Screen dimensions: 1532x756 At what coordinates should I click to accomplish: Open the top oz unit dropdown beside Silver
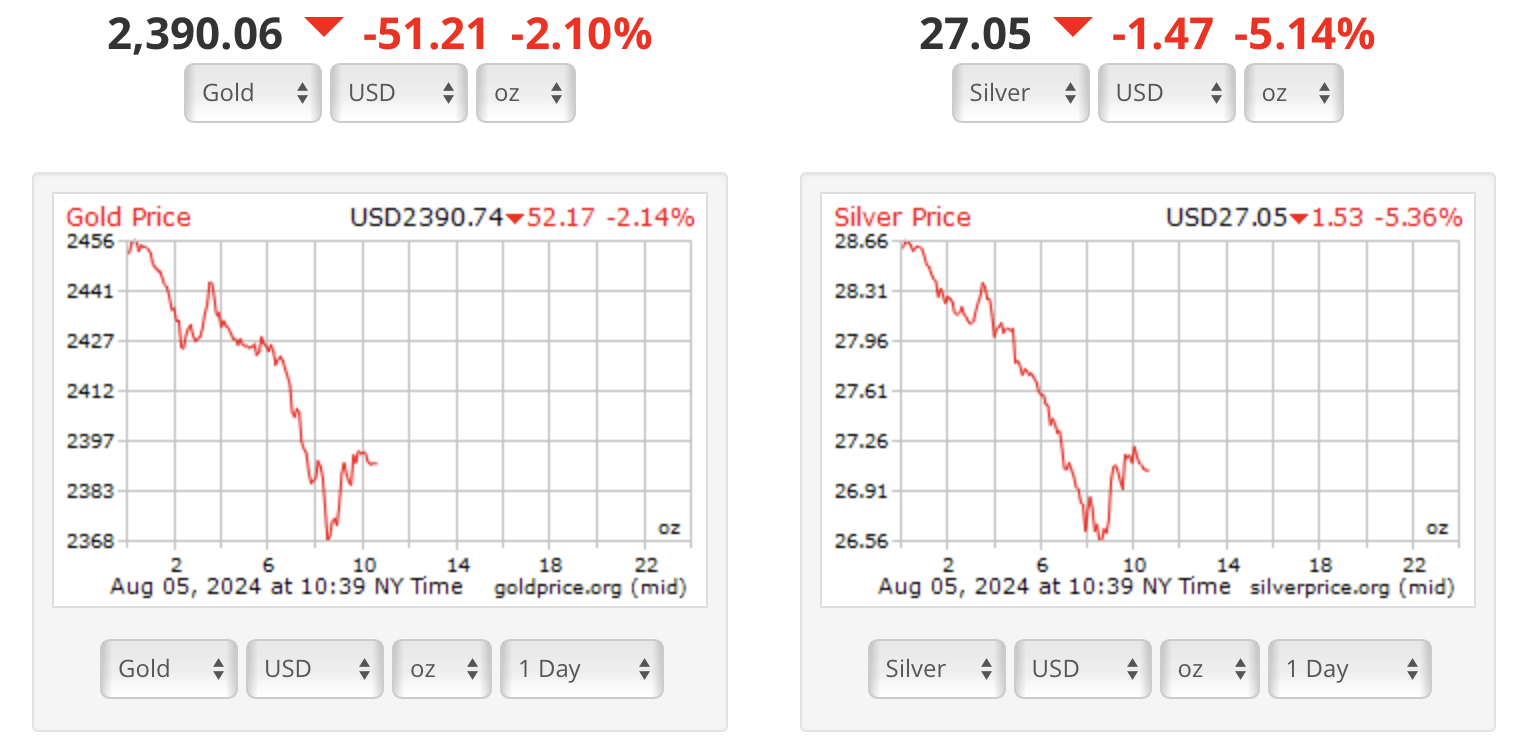(x=1294, y=93)
